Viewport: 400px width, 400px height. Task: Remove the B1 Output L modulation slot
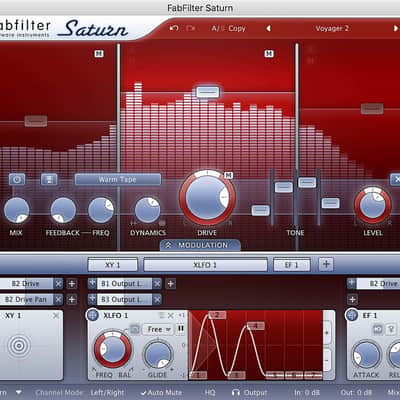pos(157,284)
